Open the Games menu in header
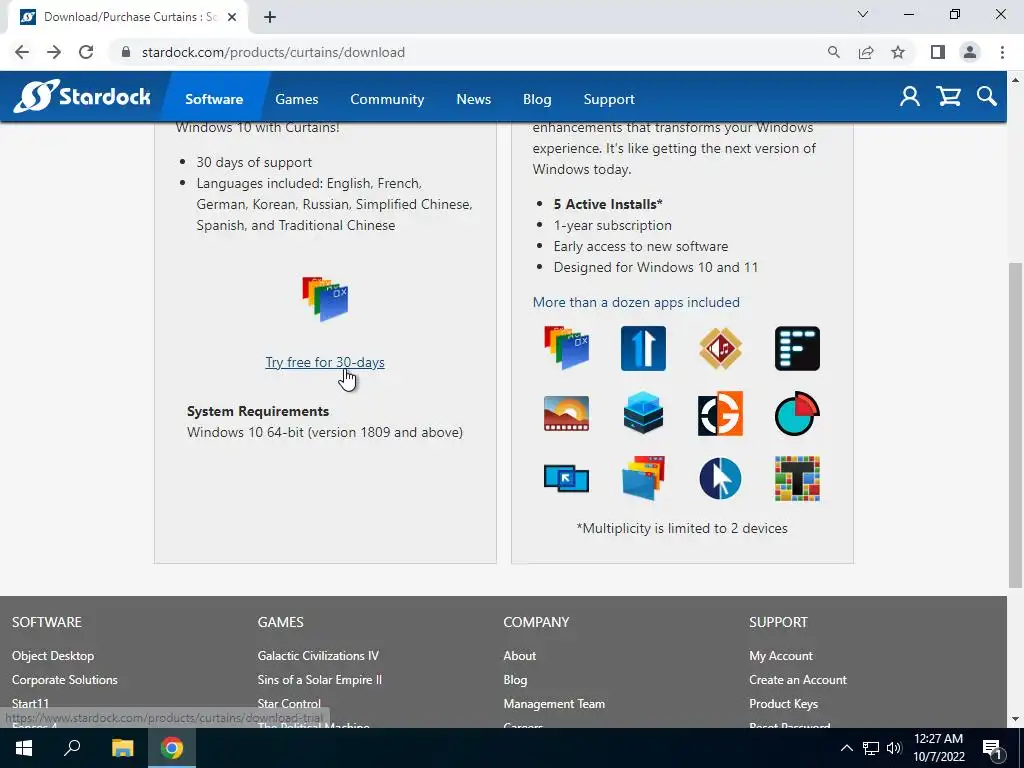The height and width of the screenshot is (768, 1024). click(x=296, y=99)
